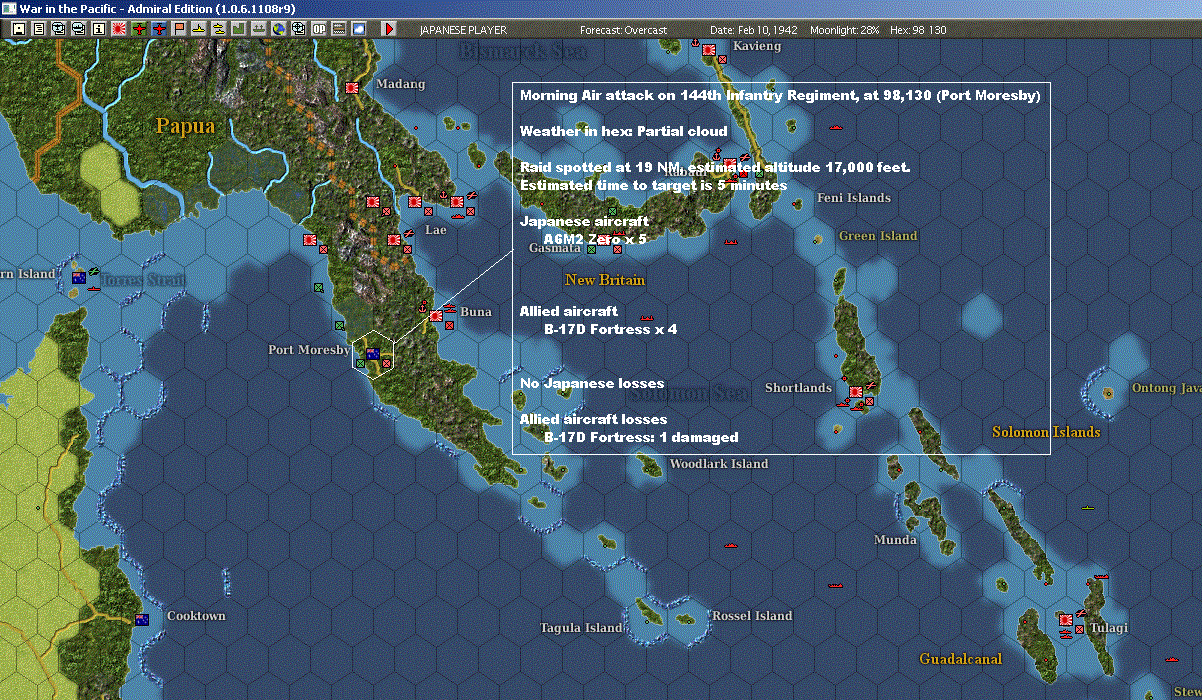Click the 'Date: Feb 10, 1942' text
This screenshot has width=1202, height=700.
pyautogui.click(x=754, y=30)
